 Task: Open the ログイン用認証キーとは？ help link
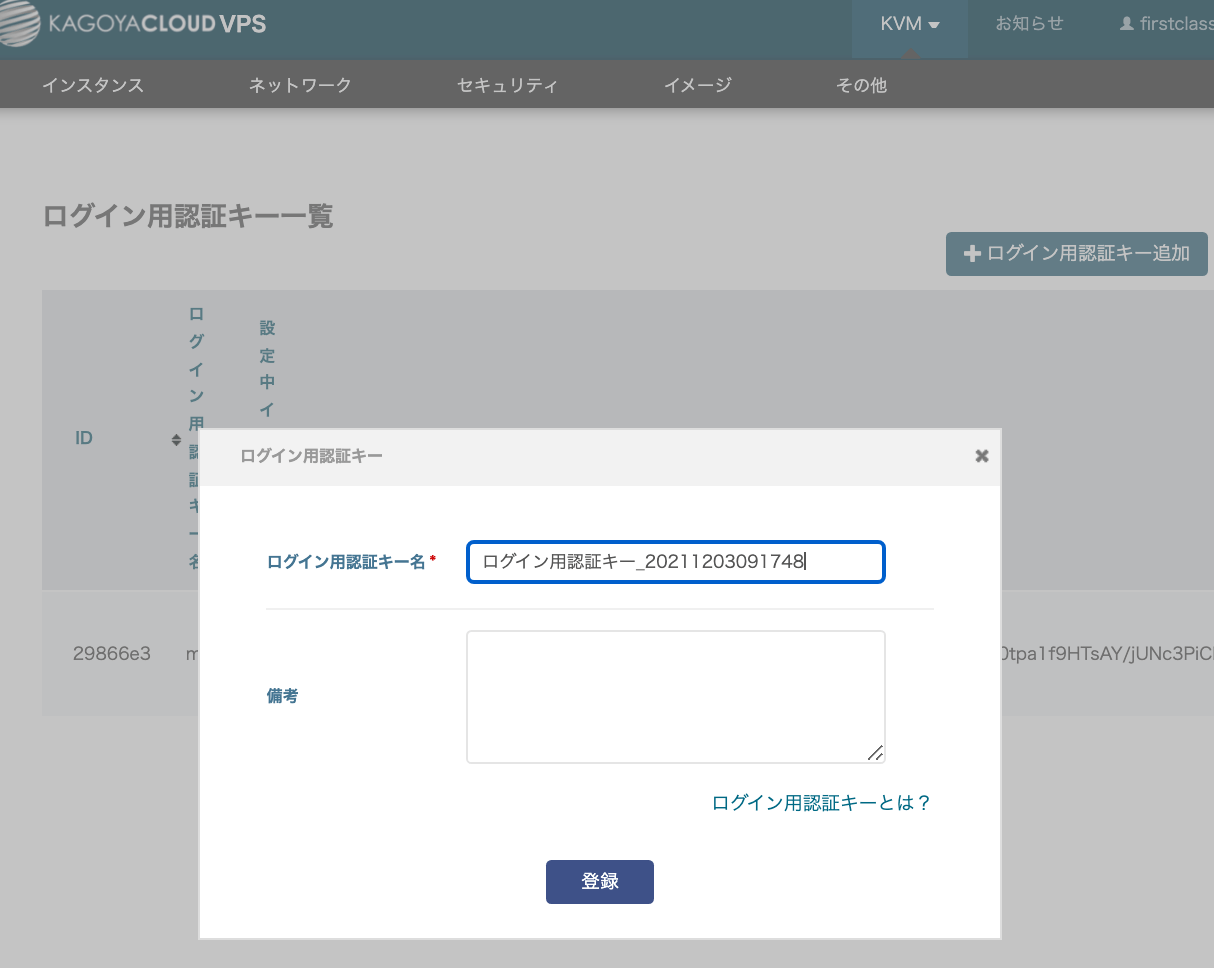(821, 803)
